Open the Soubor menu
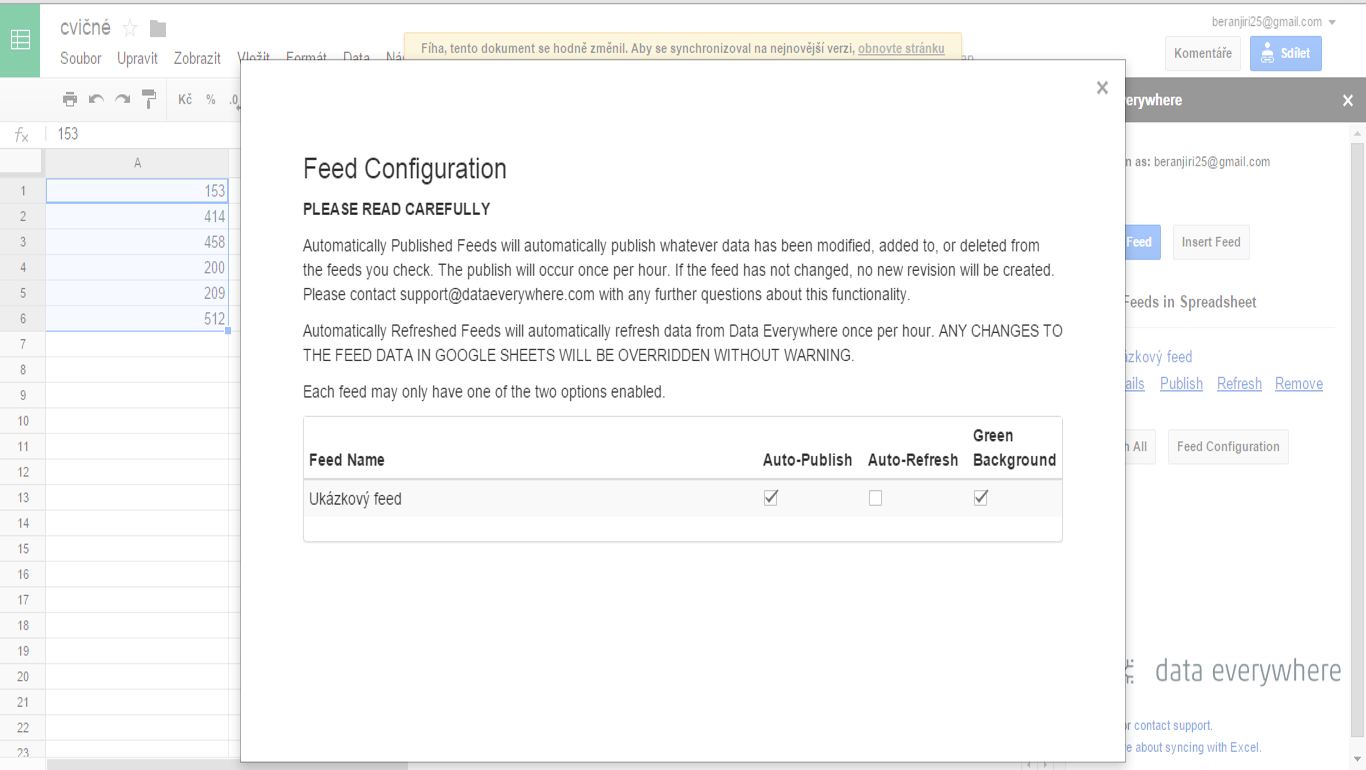This screenshot has width=1366, height=770. [81, 58]
